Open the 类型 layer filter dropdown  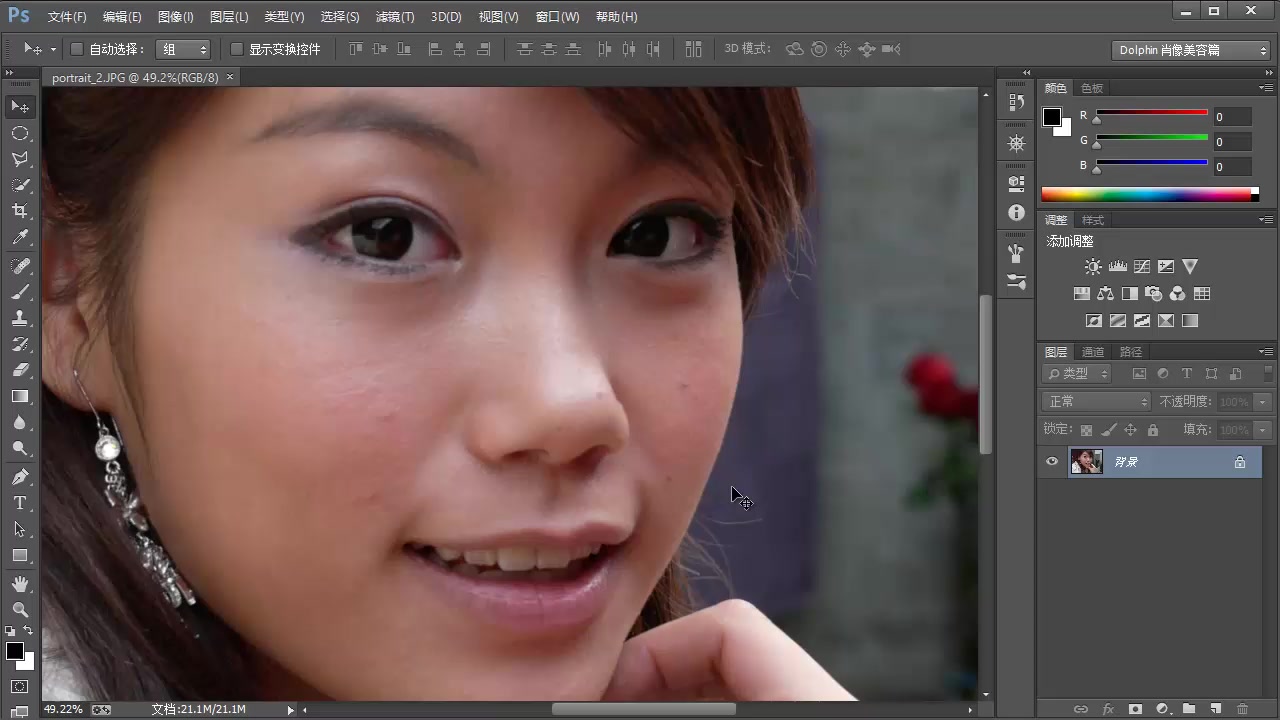pos(1077,373)
